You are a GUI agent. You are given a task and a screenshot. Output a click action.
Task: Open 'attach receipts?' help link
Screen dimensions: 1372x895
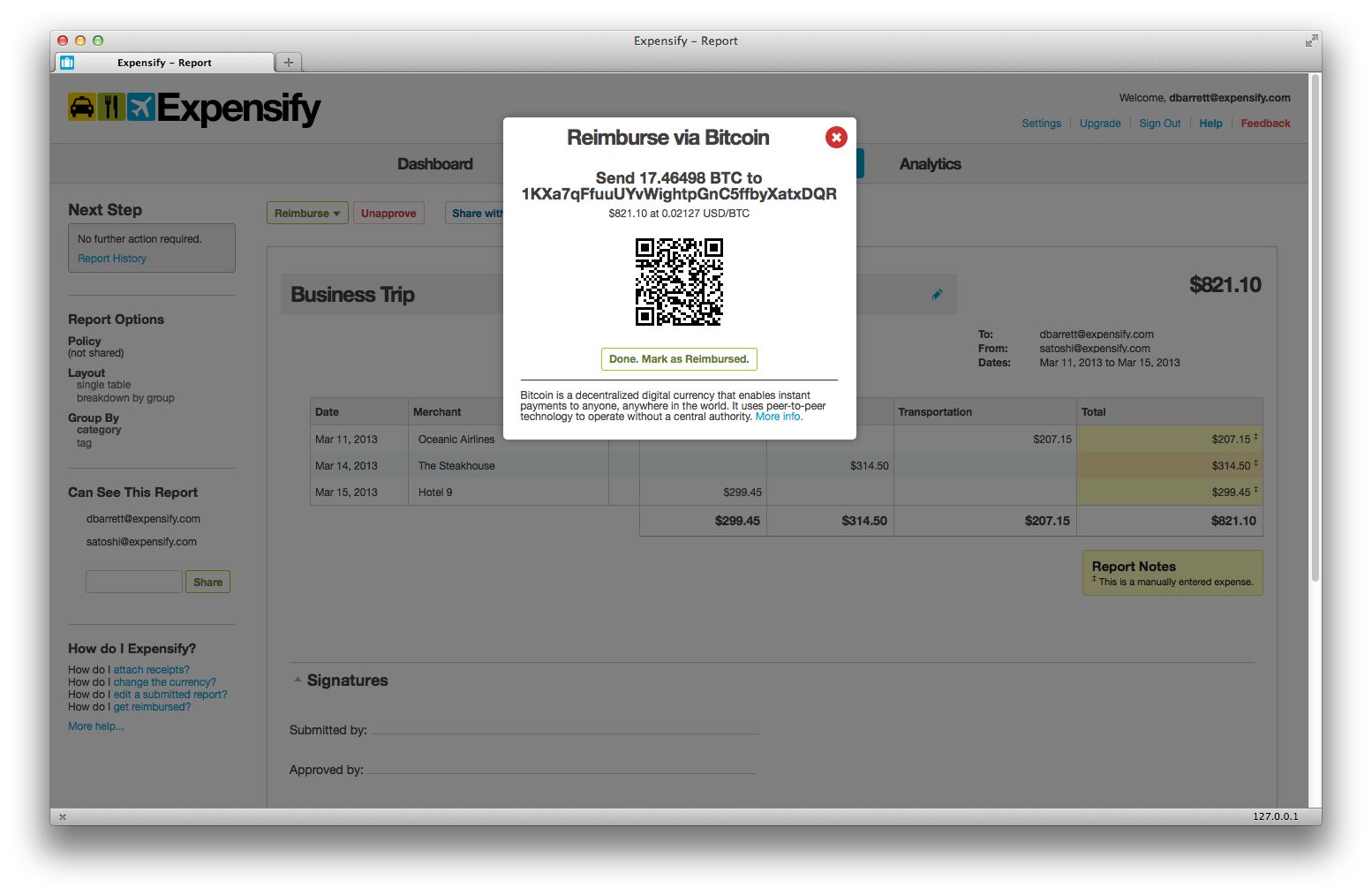[151, 670]
